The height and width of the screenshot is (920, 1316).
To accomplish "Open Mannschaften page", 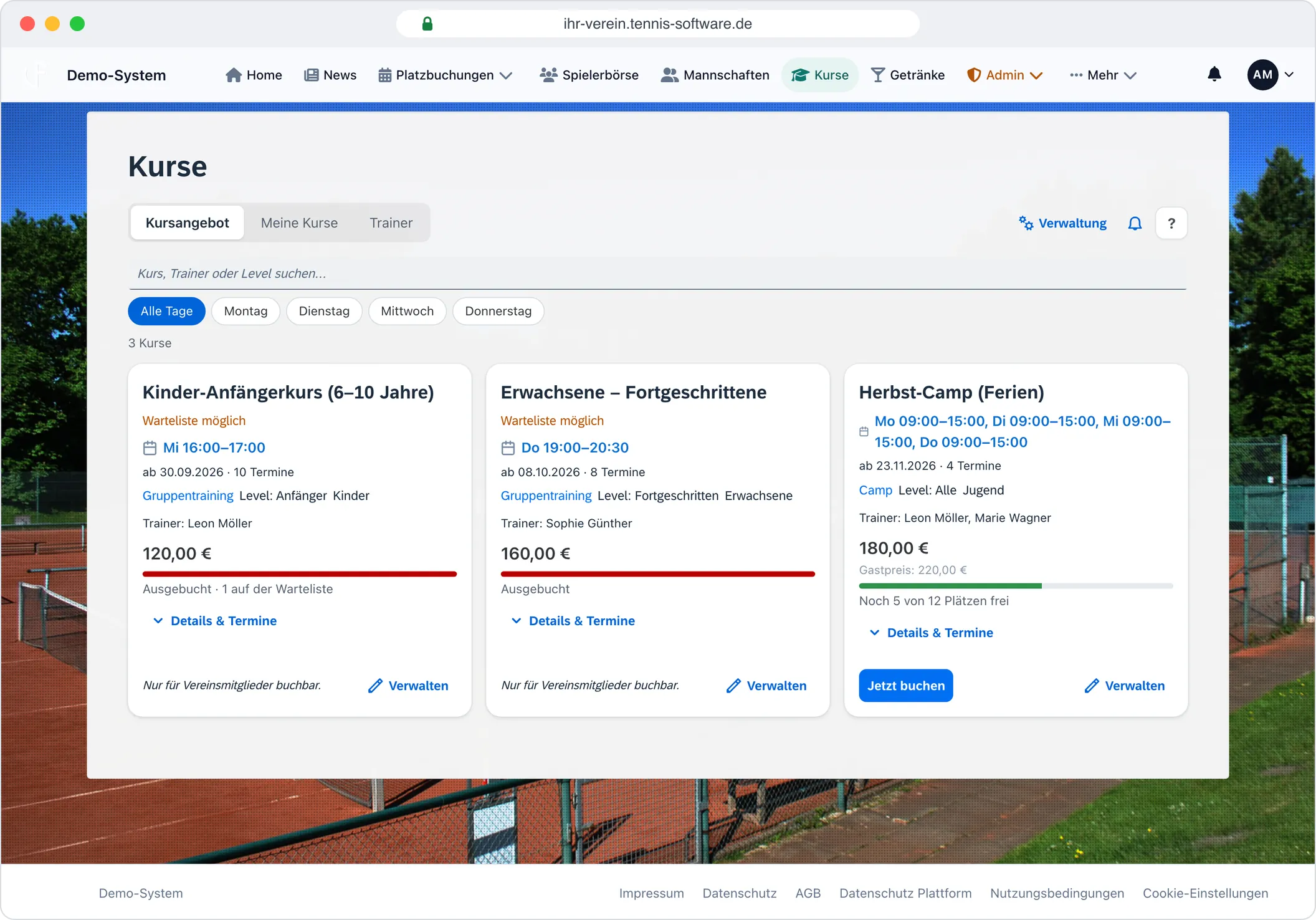I will 715,75.
